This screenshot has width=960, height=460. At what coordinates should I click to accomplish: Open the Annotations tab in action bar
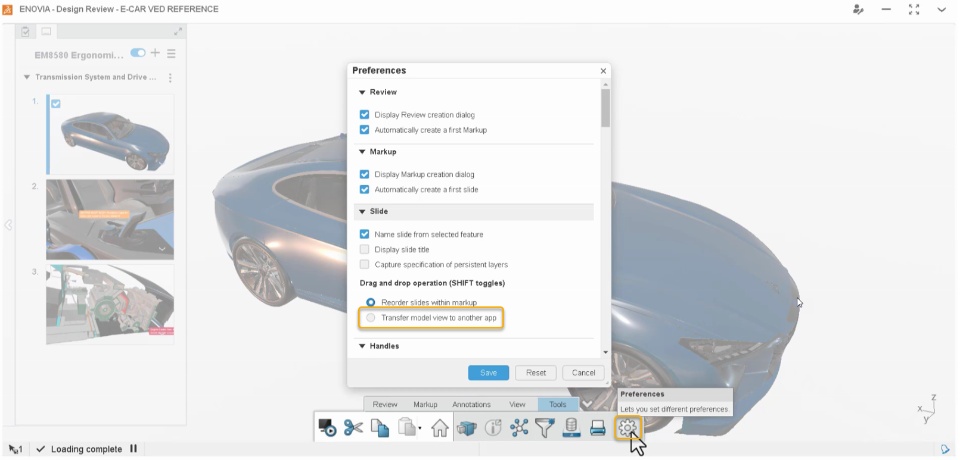coord(471,404)
